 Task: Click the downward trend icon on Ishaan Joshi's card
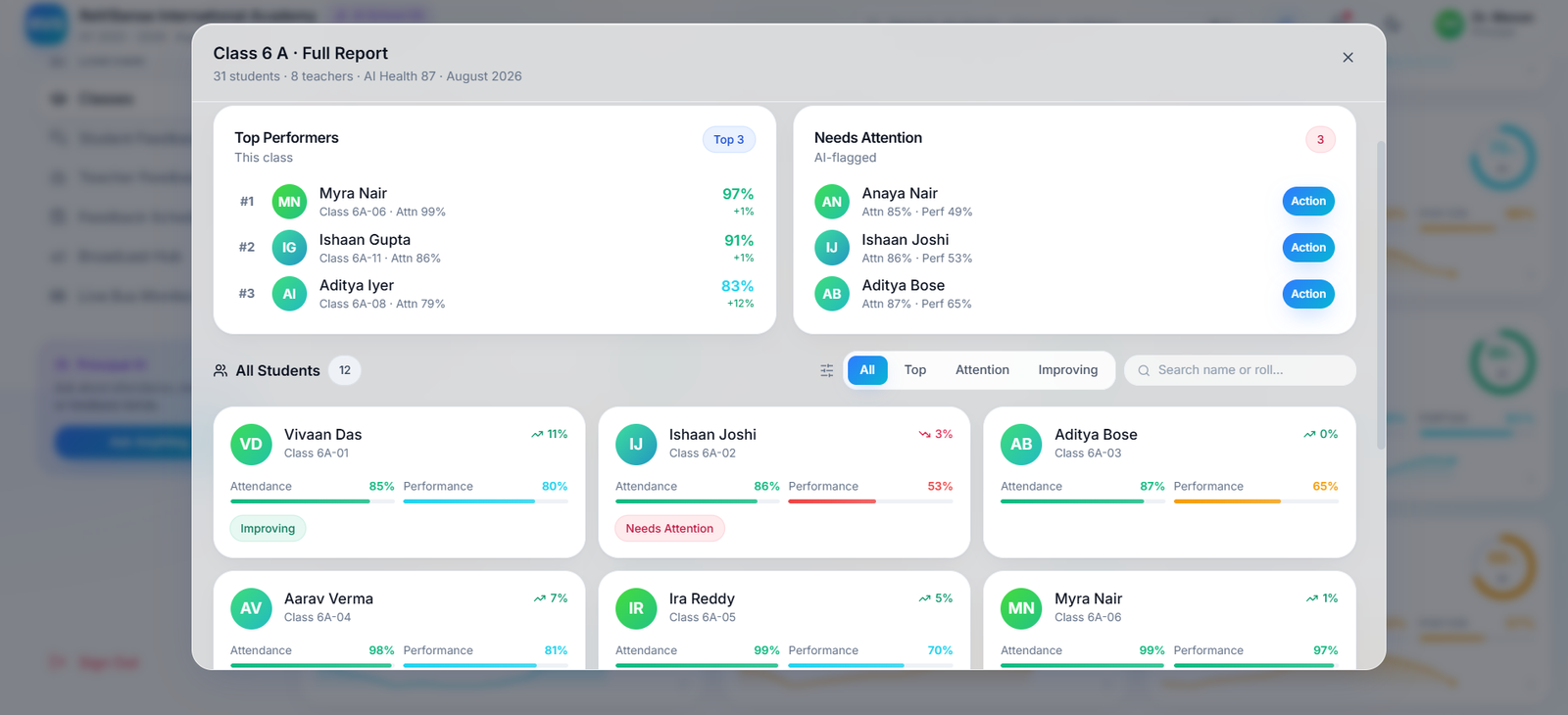tap(924, 434)
